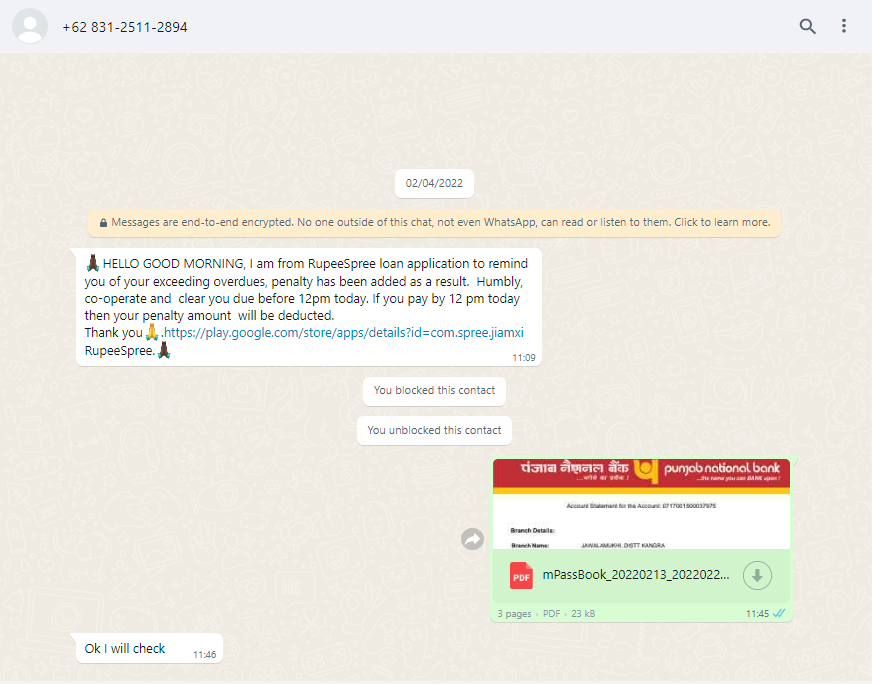Click "You unblocked this contact" notice

pos(434,430)
